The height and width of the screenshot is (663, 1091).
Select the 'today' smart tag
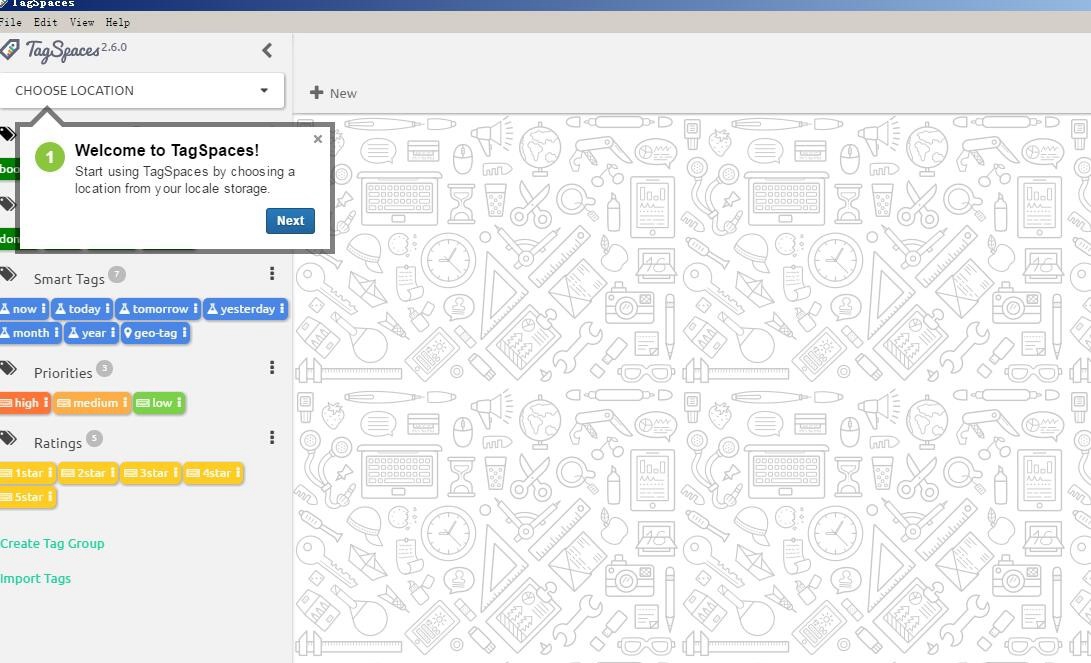click(x=82, y=309)
